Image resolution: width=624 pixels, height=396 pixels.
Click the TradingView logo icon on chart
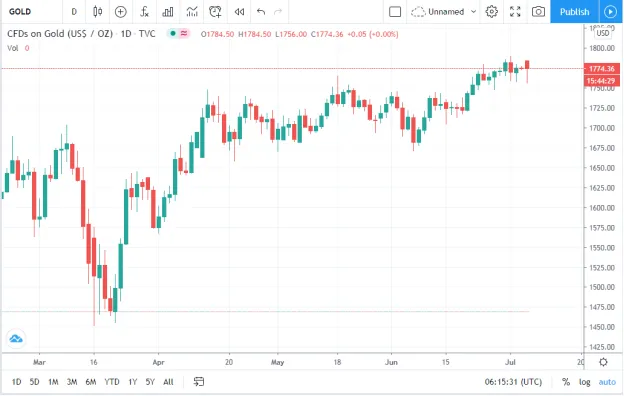tap(16, 339)
